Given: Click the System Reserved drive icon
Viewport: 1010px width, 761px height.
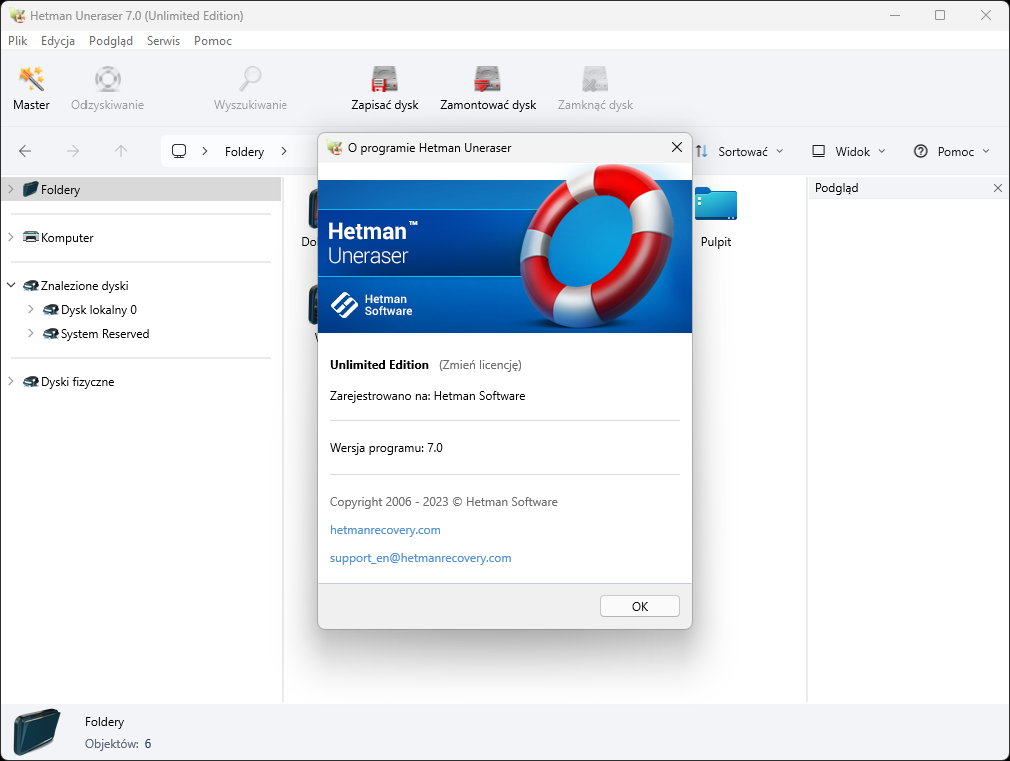Looking at the screenshot, I should [50, 334].
